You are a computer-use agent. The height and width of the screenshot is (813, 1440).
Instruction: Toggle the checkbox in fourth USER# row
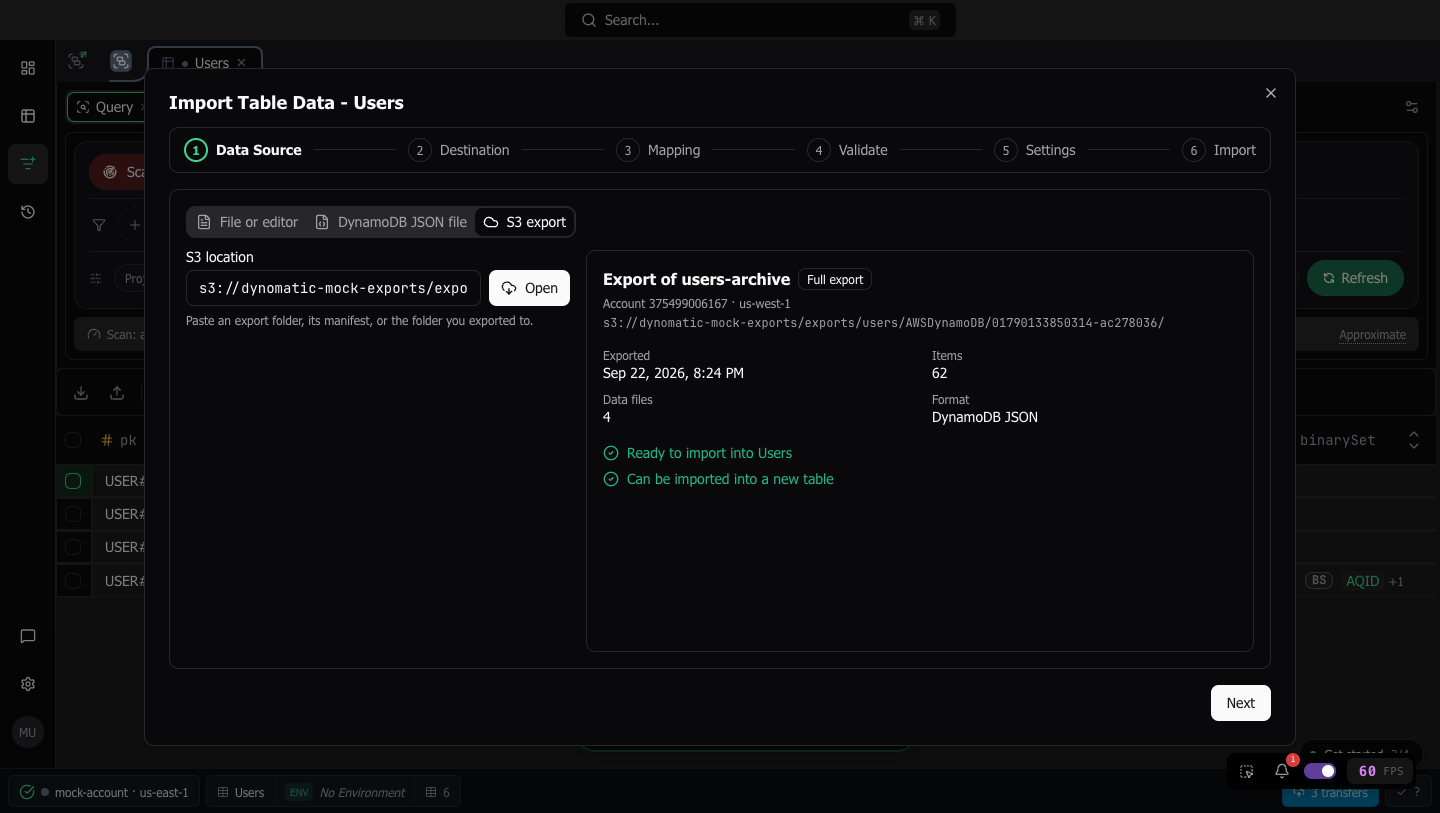[73, 580]
